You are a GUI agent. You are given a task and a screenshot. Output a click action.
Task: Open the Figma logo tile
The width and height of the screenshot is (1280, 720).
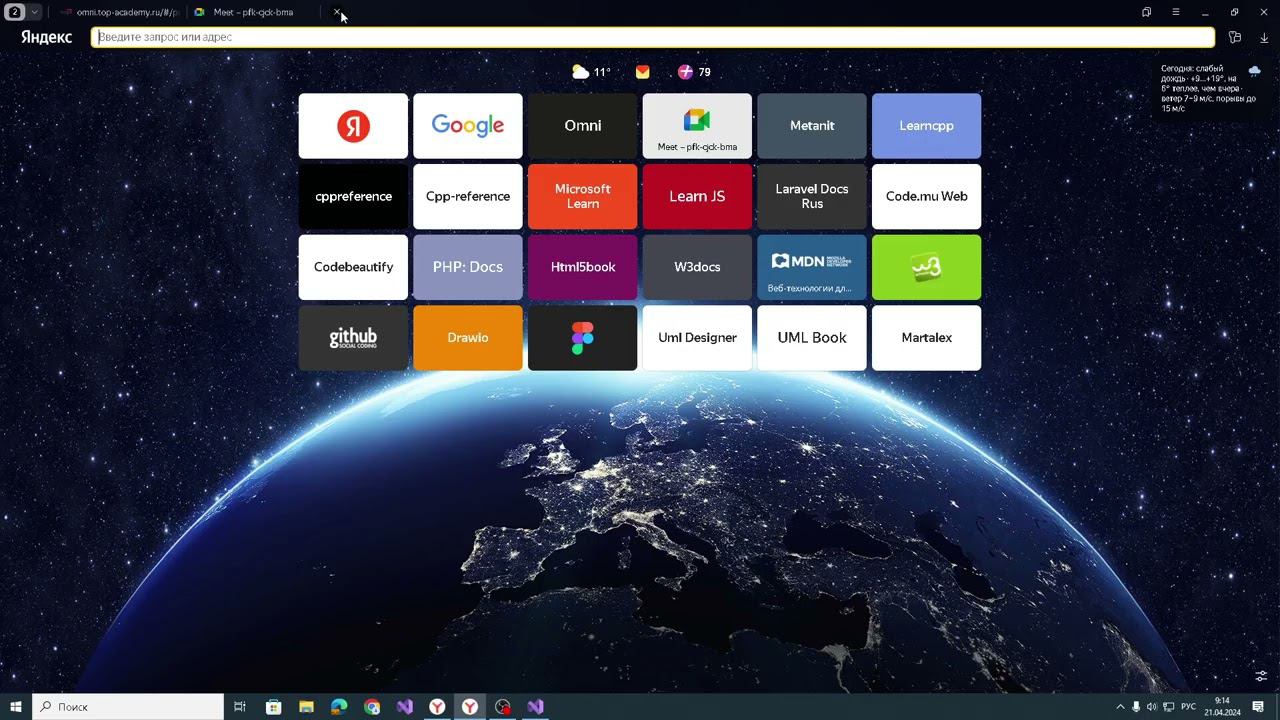pyautogui.click(x=583, y=338)
